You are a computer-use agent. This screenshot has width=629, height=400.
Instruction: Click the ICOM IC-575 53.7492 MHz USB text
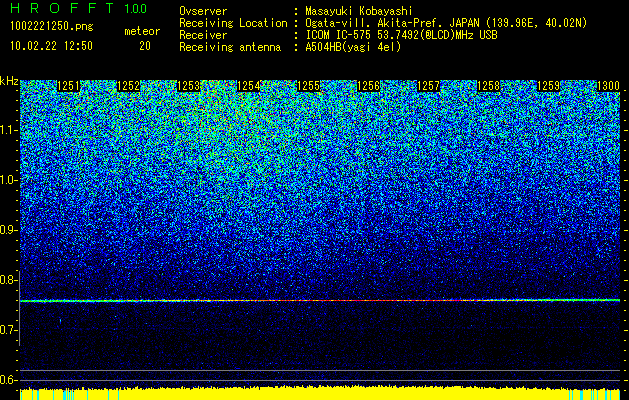(x=401, y=35)
